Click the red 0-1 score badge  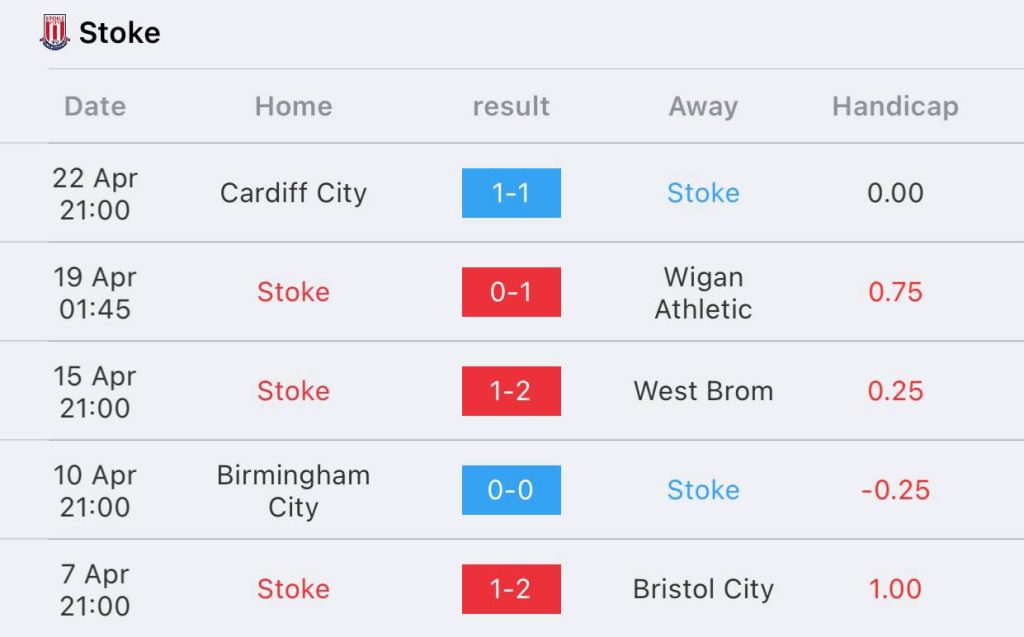[x=511, y=292]
